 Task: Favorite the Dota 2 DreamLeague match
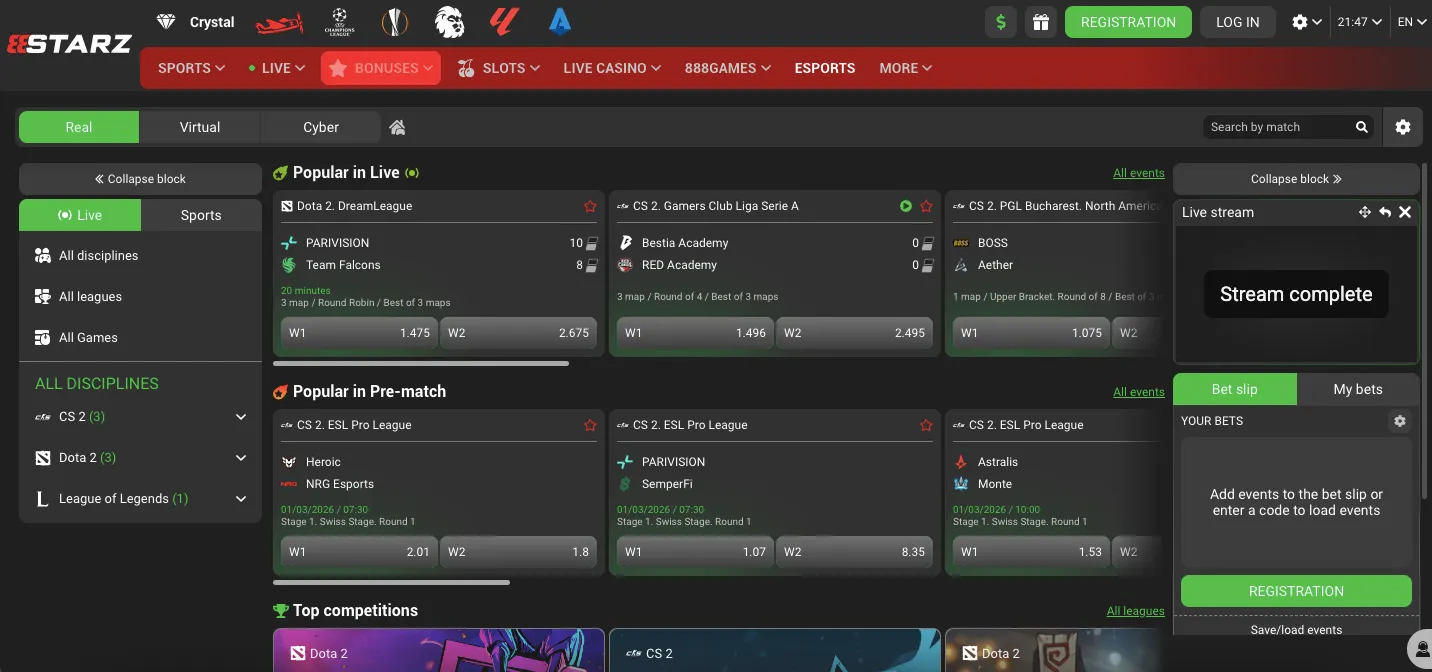click(x=590, y=206)
